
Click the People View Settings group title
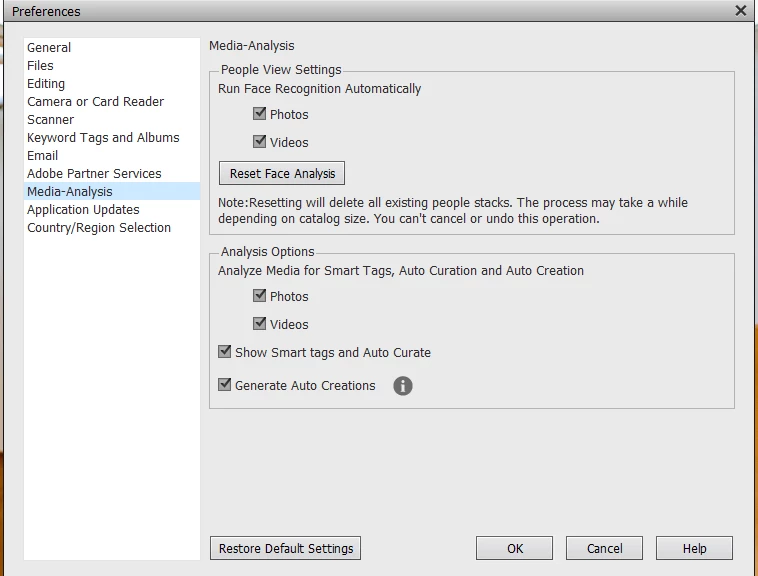point(281,70)
